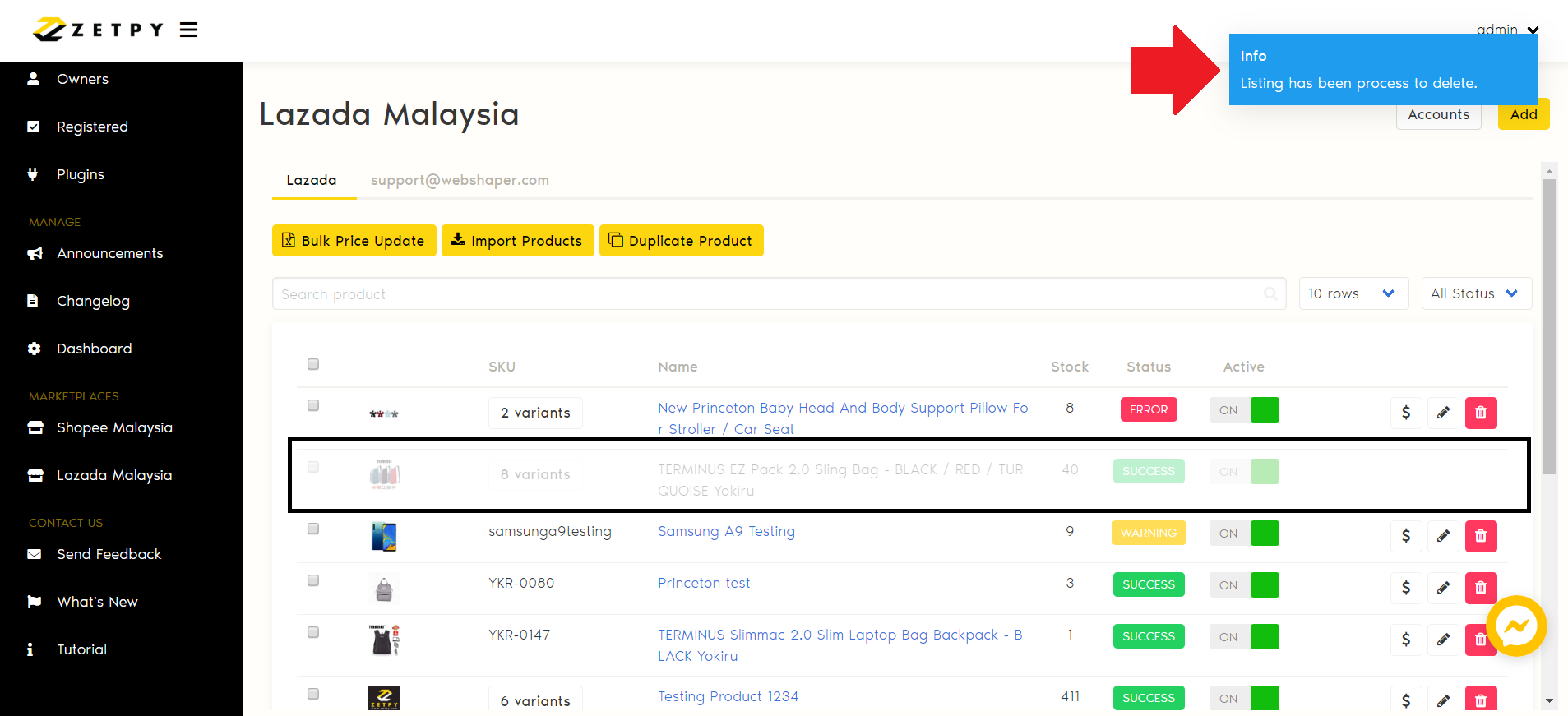Edit the Samsung A9 Testing listing
1568x716 pixels.
1443,536
